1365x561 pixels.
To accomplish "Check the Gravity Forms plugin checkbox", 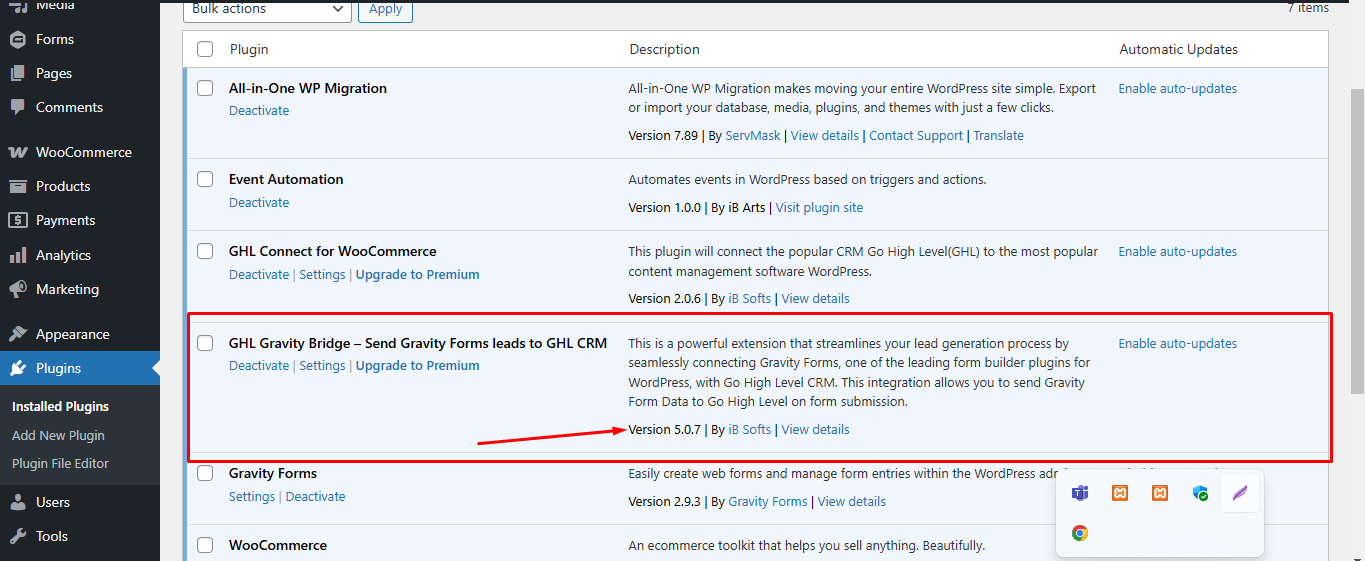I will (x=205, y=473).
